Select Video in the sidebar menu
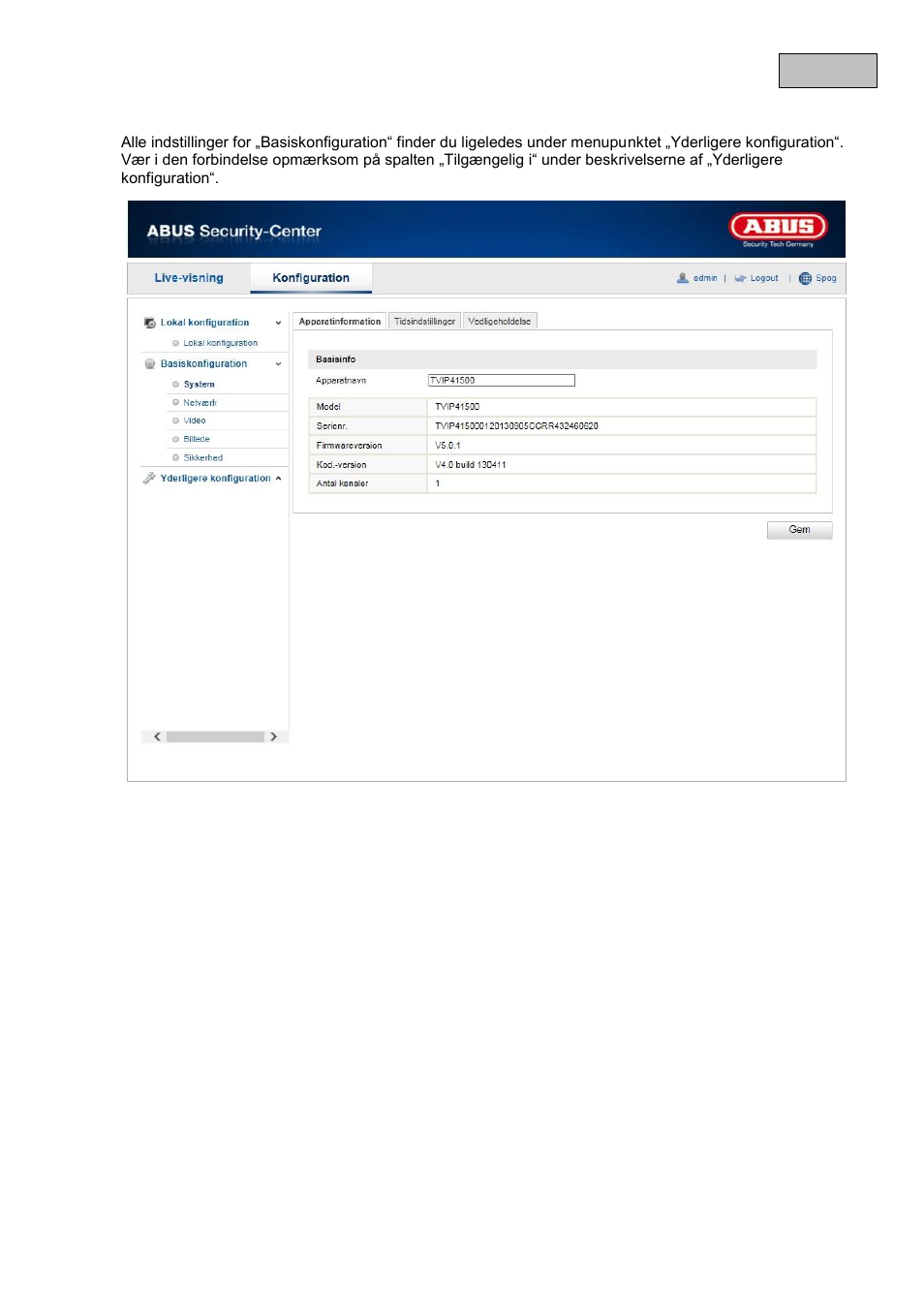Viewport: 924px width, 1308px height. coord(195,420)
